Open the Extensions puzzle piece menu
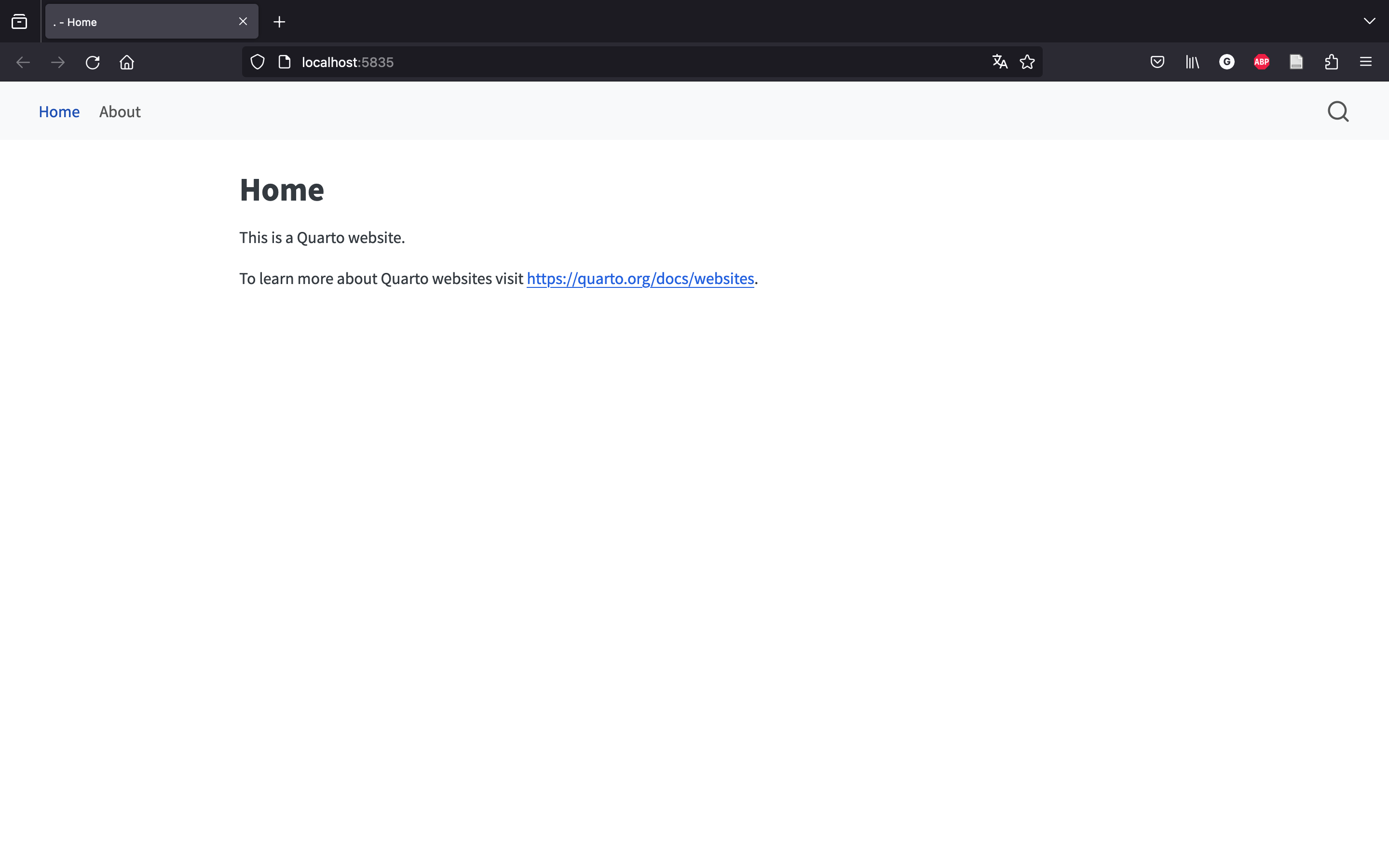1389x868 pixels. (1331, 62)
